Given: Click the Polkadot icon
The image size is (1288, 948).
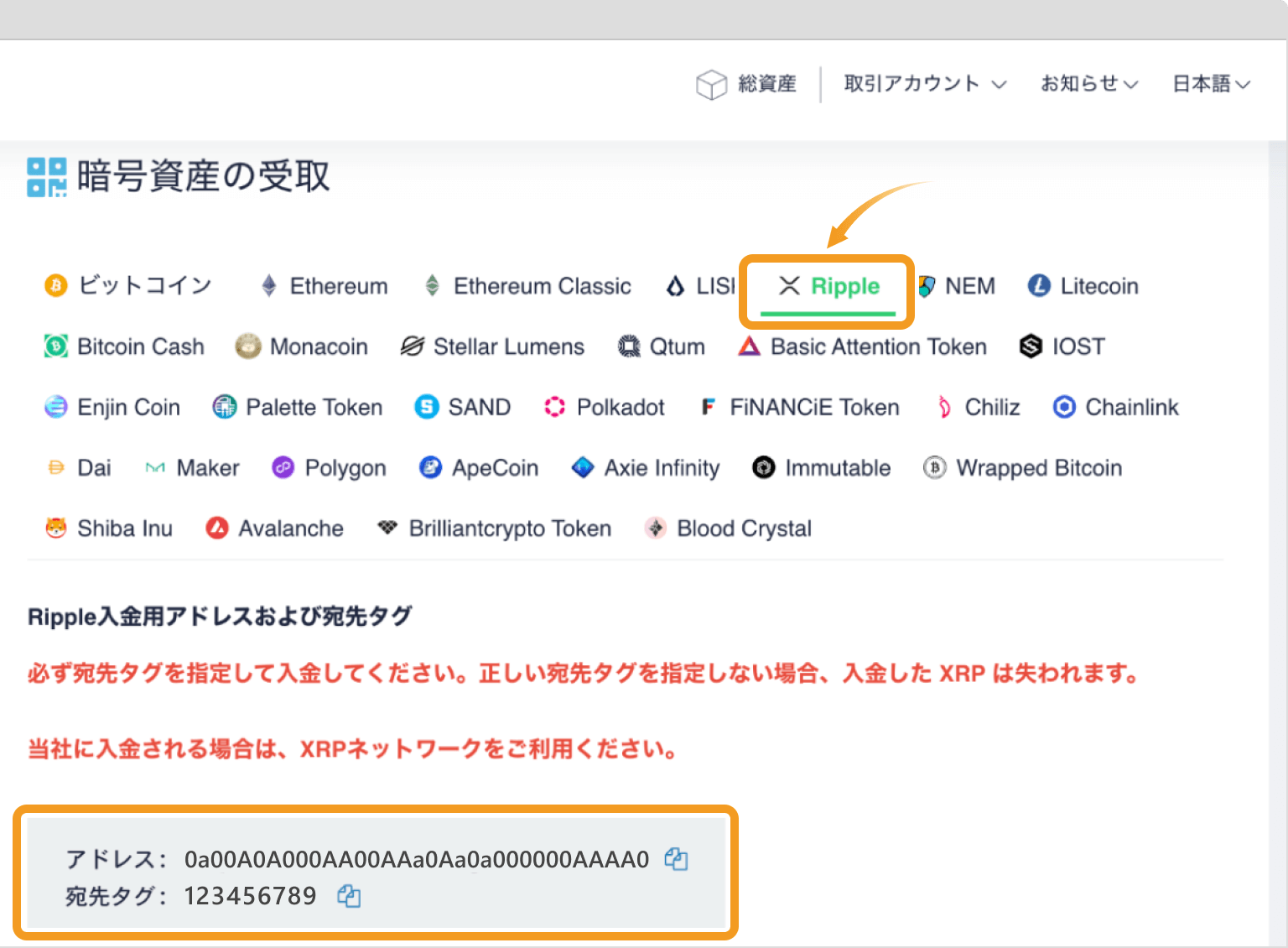Looking at the screenshot, I should [x=555, y=407].
